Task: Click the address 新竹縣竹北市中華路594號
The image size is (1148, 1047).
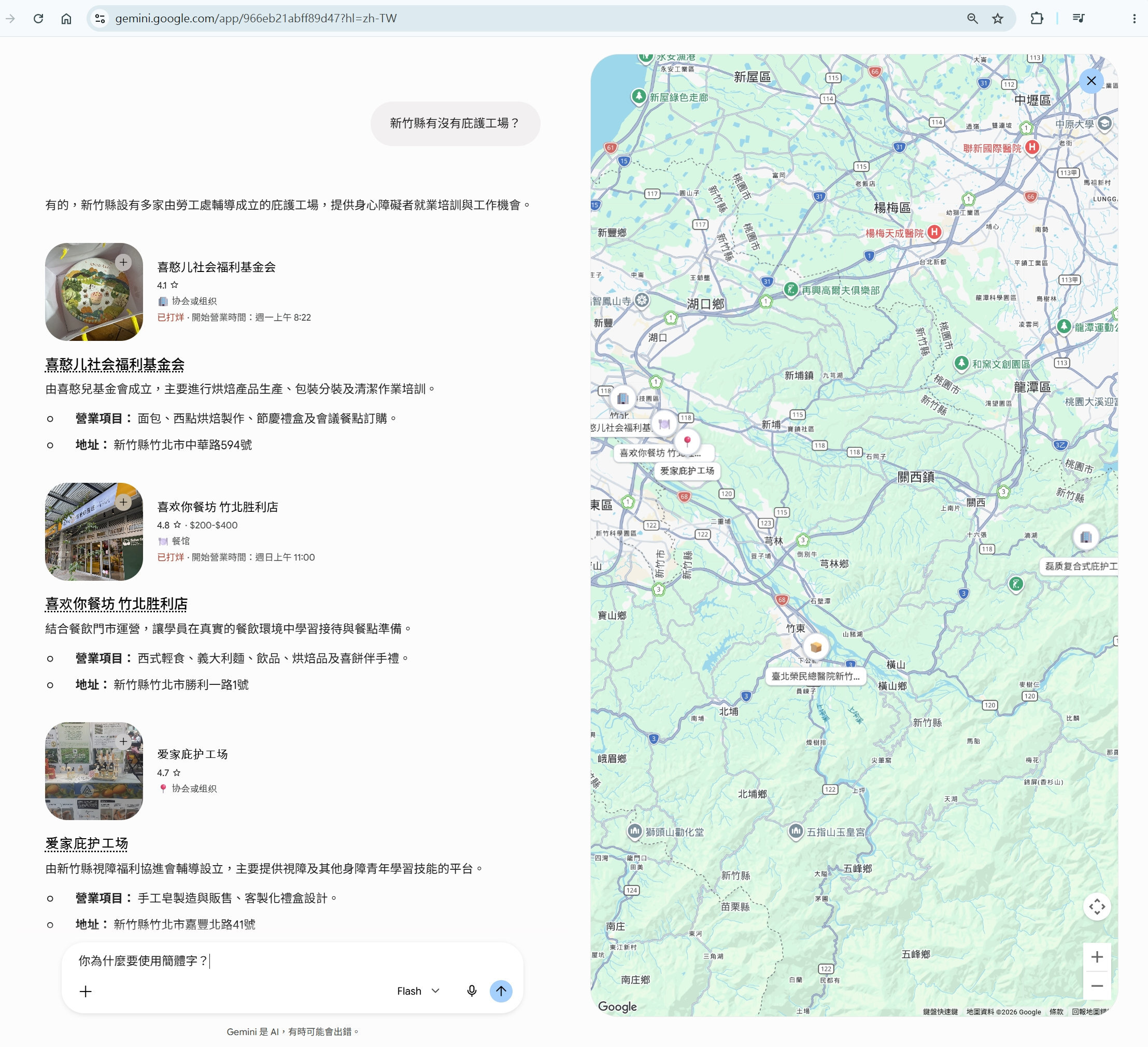Action: point(183,444)
